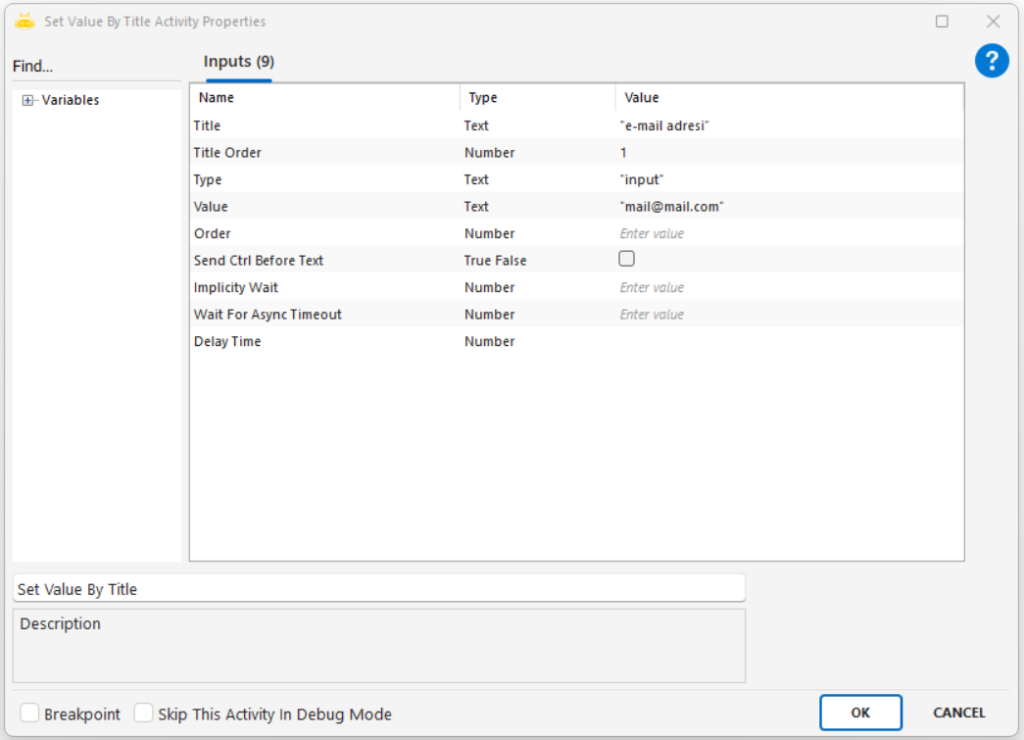
Task: Maximize the properties window
Action: coord(941,21)
